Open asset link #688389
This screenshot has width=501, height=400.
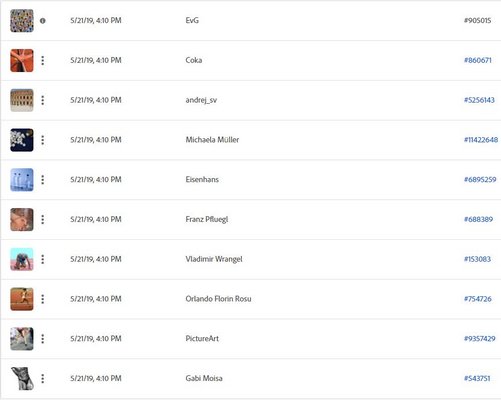[x=478, y=219]
